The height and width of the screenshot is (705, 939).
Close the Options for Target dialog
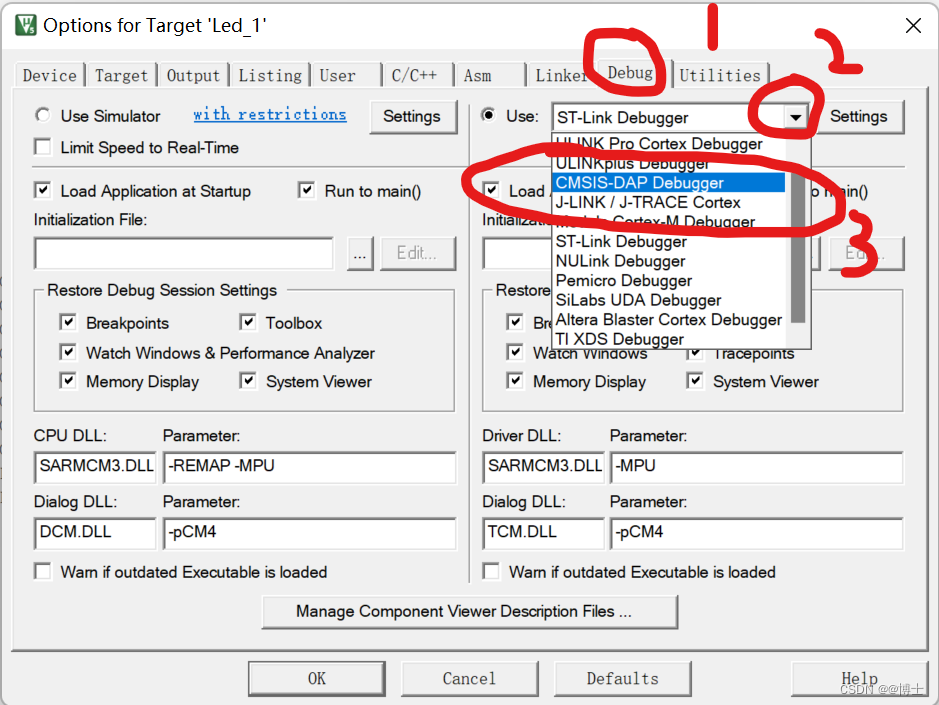point(913,26)
